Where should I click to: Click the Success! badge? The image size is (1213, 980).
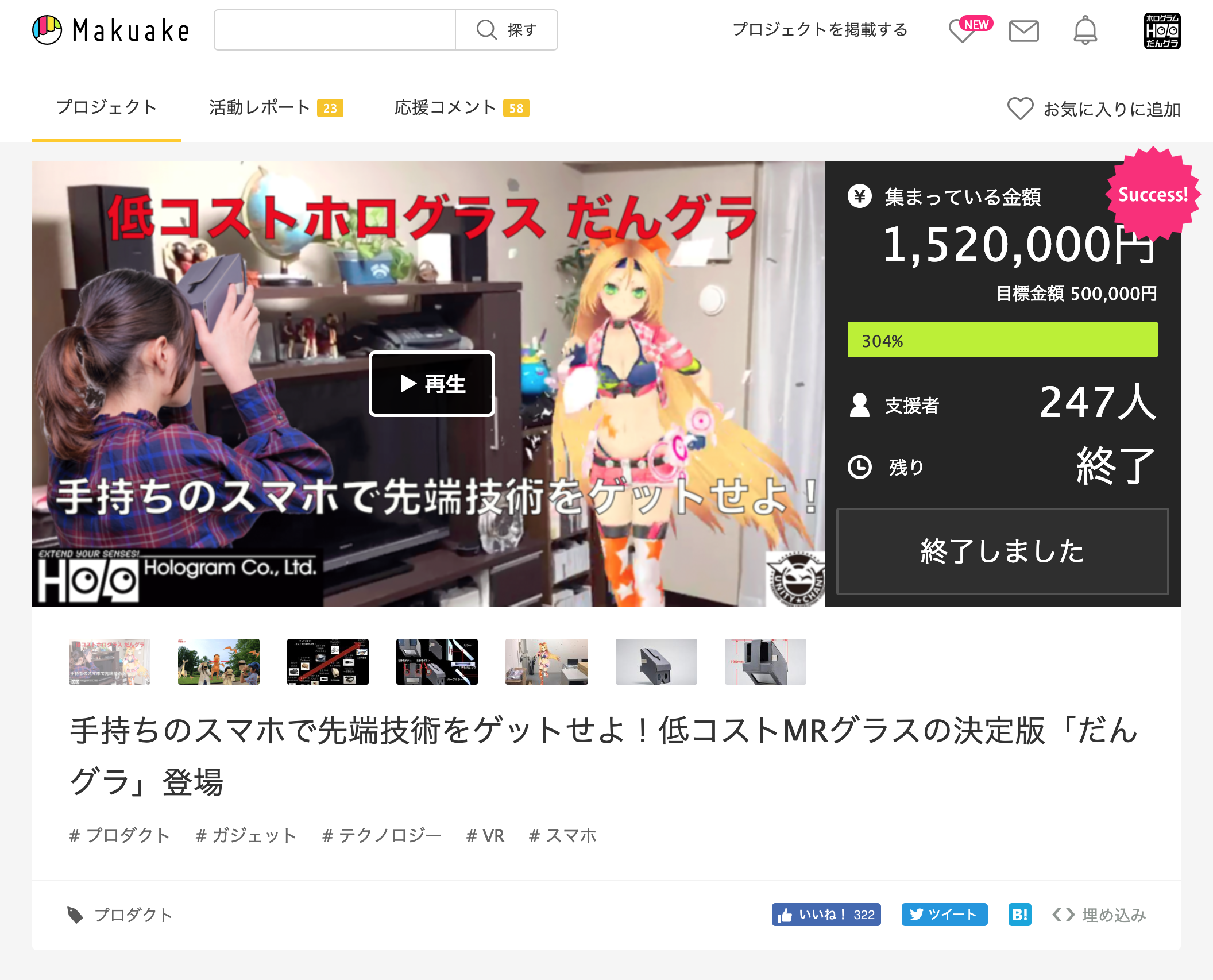(1153, 194)
